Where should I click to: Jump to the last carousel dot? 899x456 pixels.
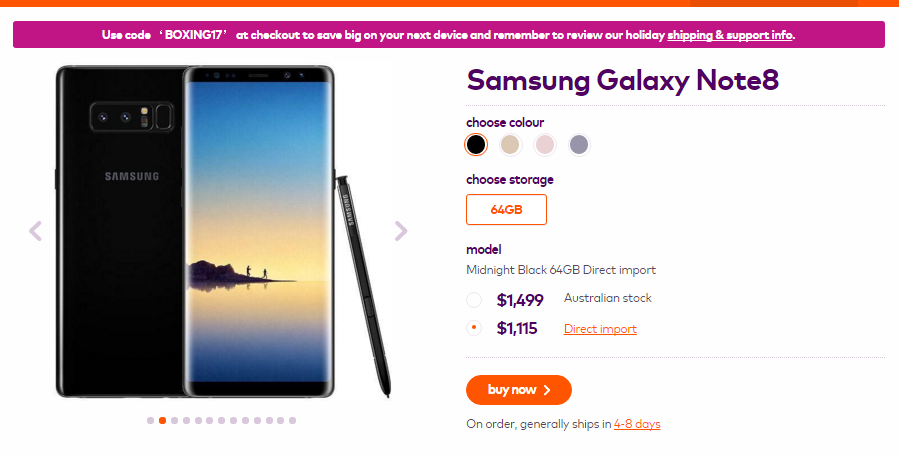click(x=292, y=420)
